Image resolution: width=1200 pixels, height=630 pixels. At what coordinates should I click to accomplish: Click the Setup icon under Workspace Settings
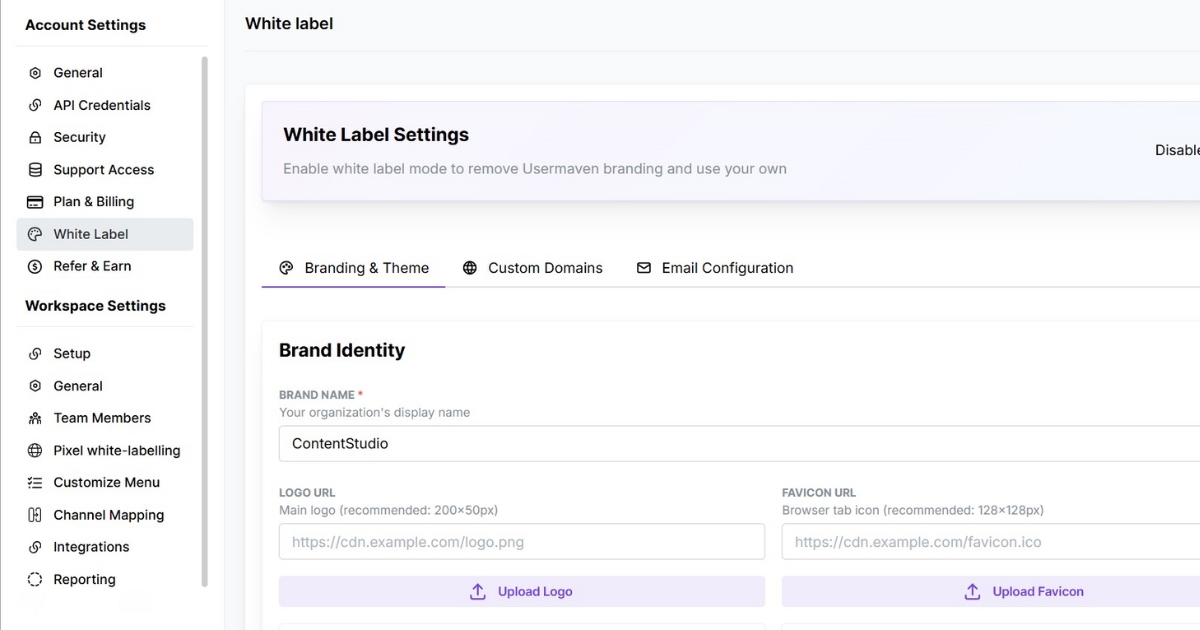35,353
